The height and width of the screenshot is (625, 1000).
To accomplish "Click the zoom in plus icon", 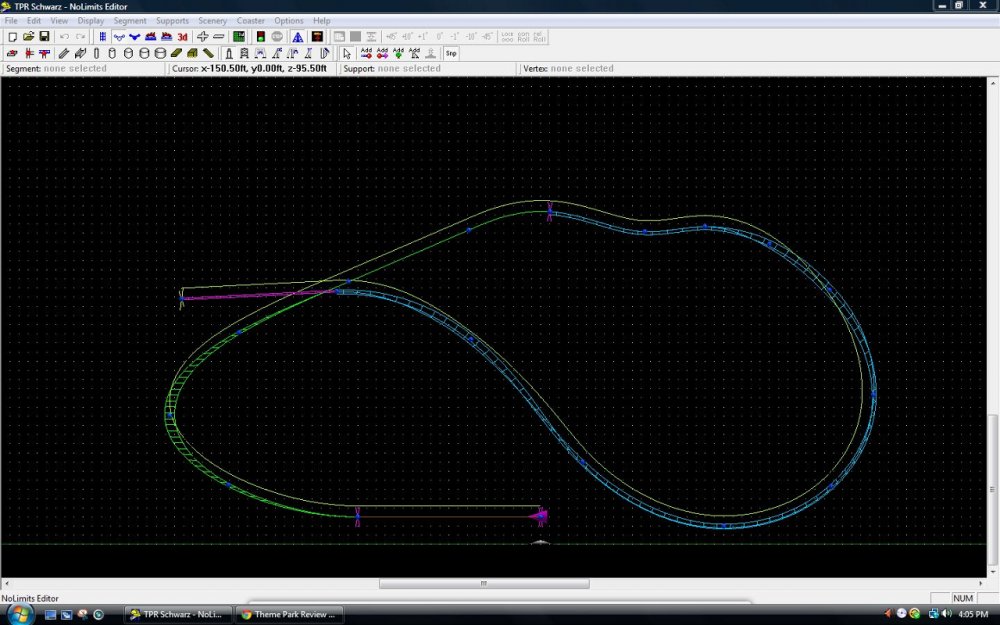I will [203, 37].
